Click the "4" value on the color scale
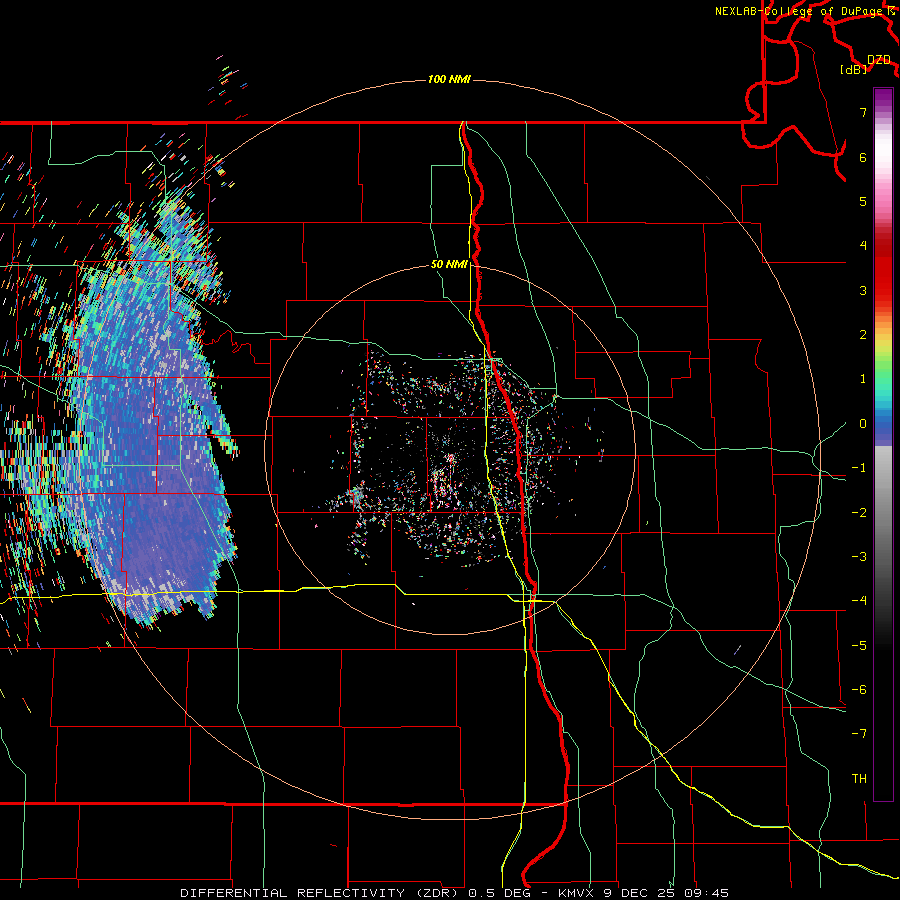The height and width of the screenshot is (900, 900). click(x=863, y=246)
